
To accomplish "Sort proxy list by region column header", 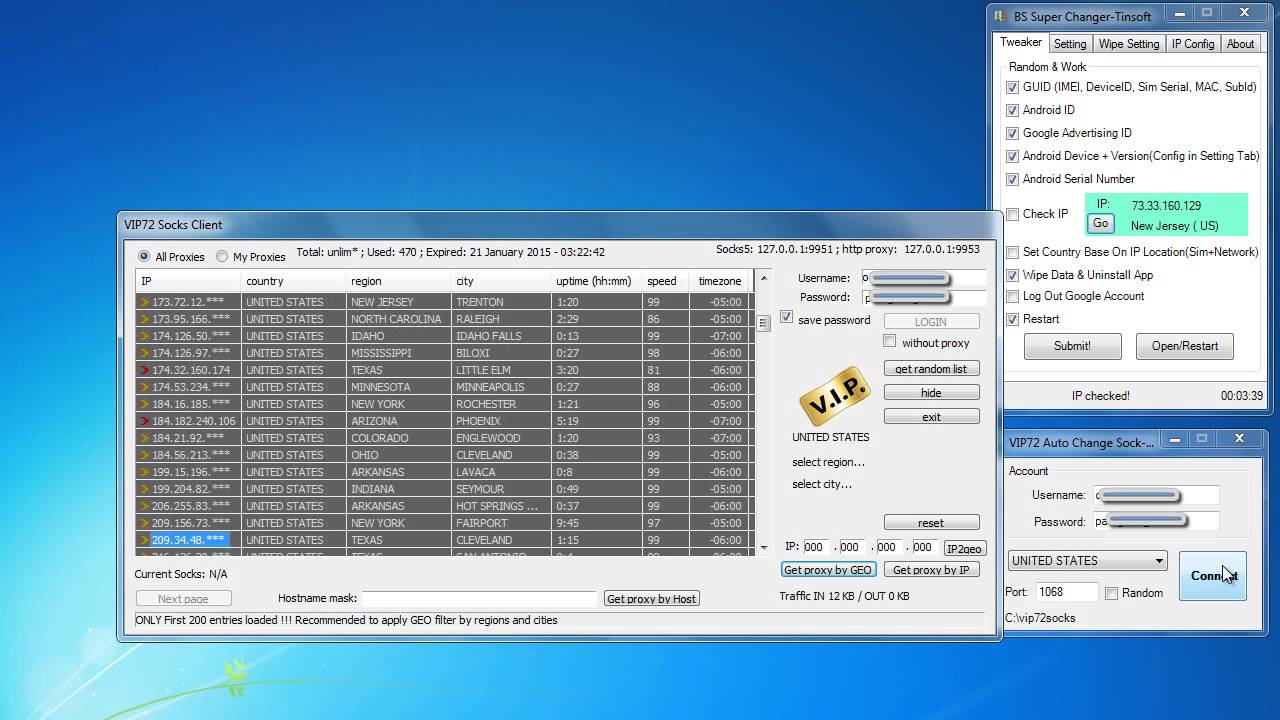I will click(x=398, y=281).
